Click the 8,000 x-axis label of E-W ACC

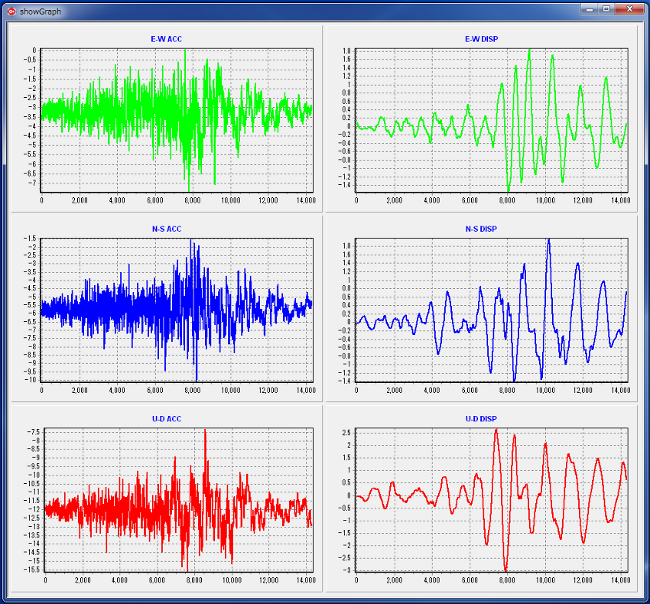pyautogui.click(x=192, y=200)
